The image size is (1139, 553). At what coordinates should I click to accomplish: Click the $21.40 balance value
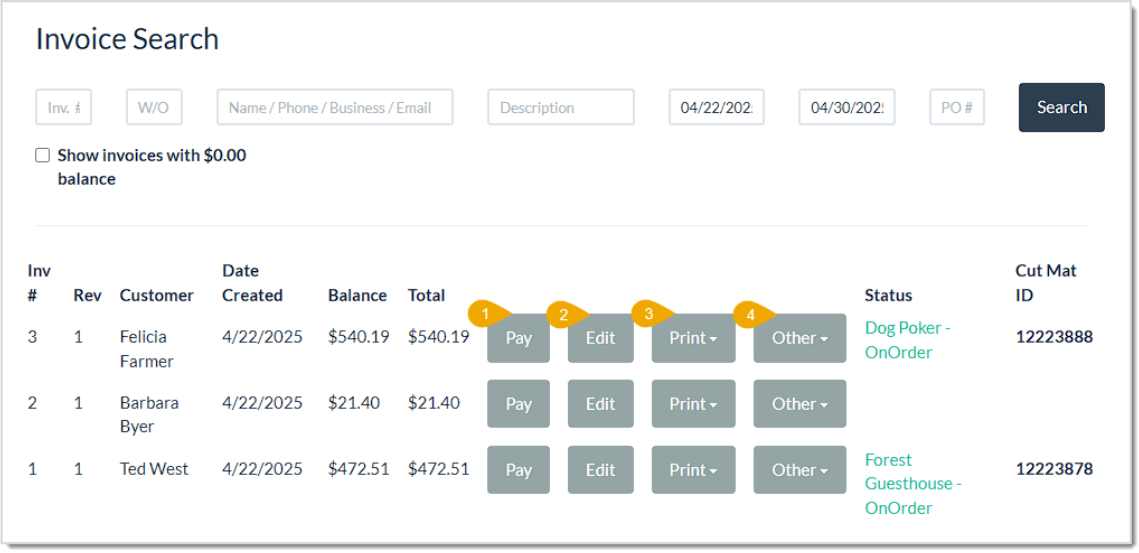click(354, 403)
